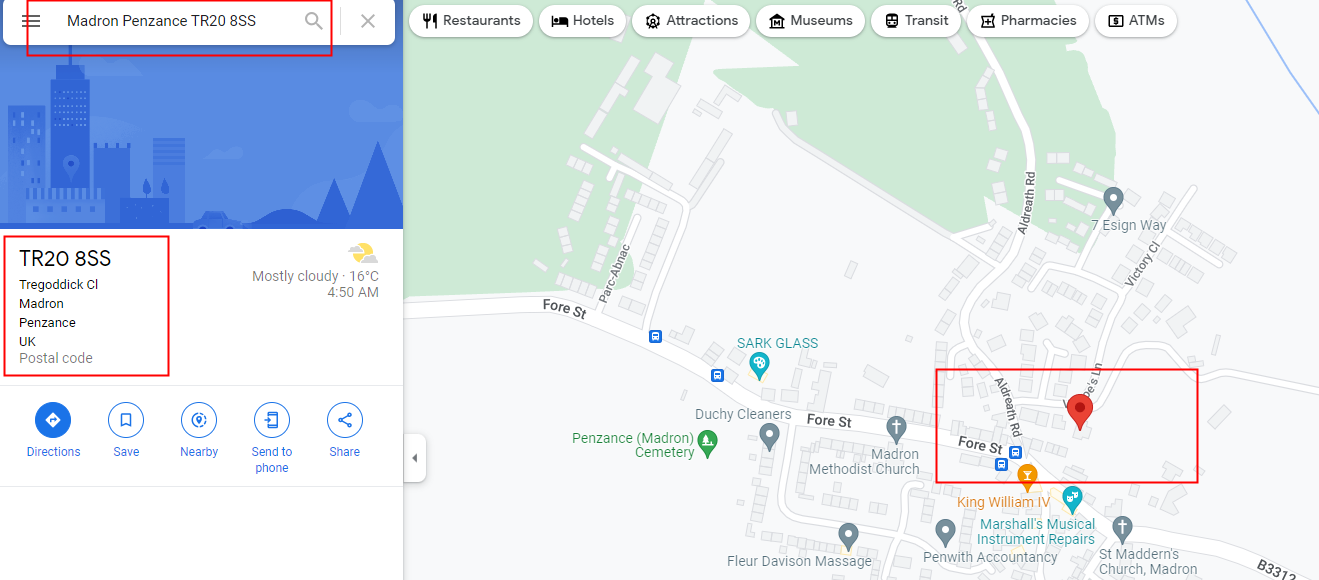This screenshot has height=580, width=1319.
Task: Select the Transit filter chip
Action: (x=916, y=20)
